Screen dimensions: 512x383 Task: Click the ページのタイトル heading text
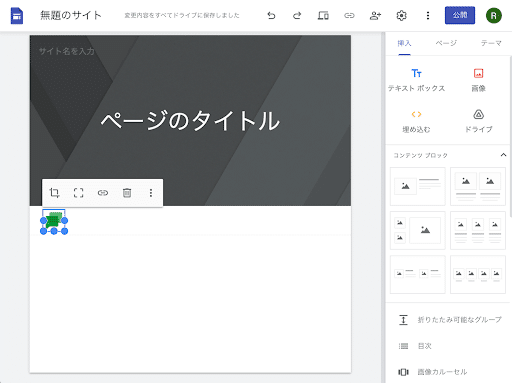coord(190,121)
